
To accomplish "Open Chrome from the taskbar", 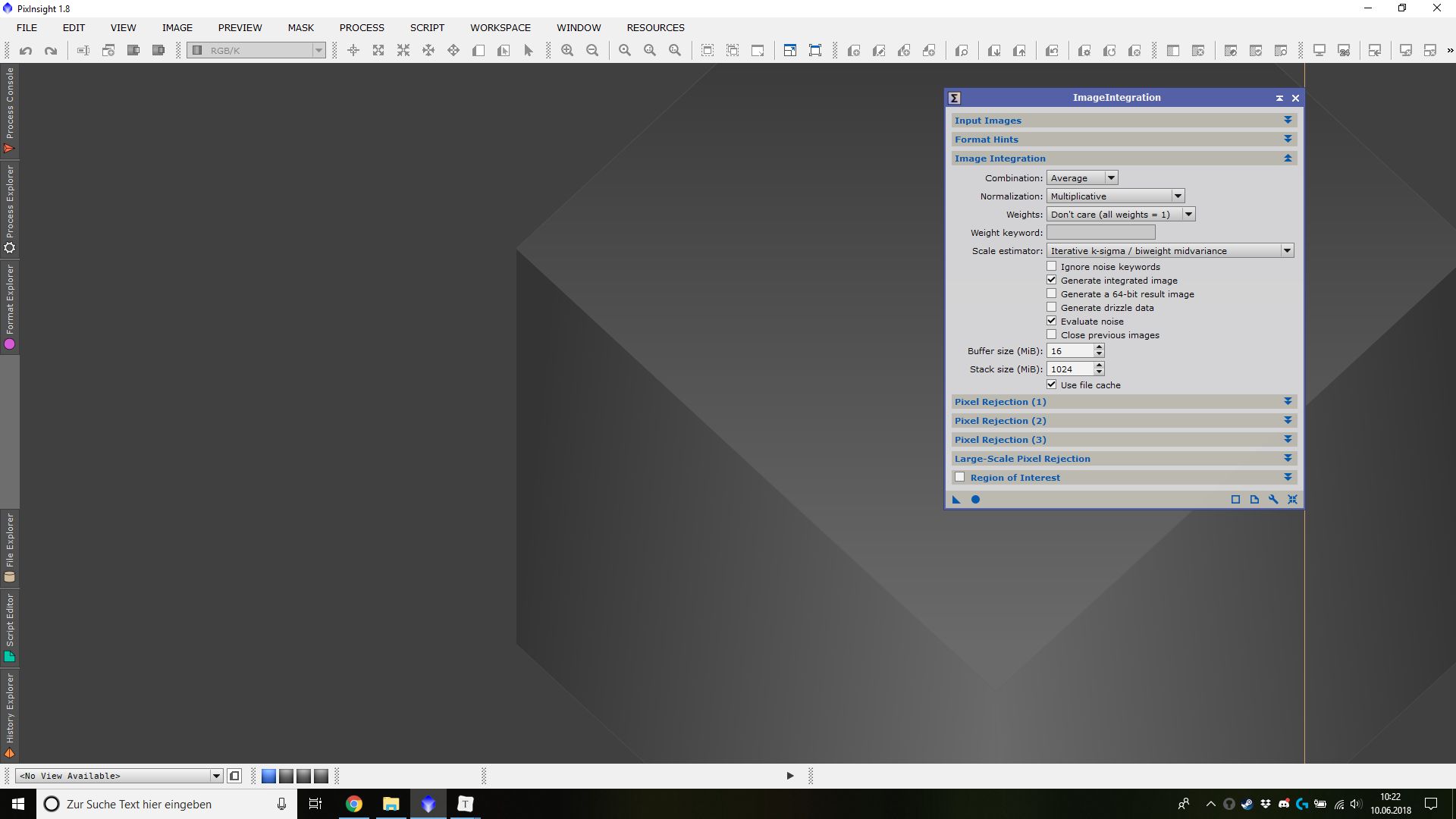I will pos(354,804).
